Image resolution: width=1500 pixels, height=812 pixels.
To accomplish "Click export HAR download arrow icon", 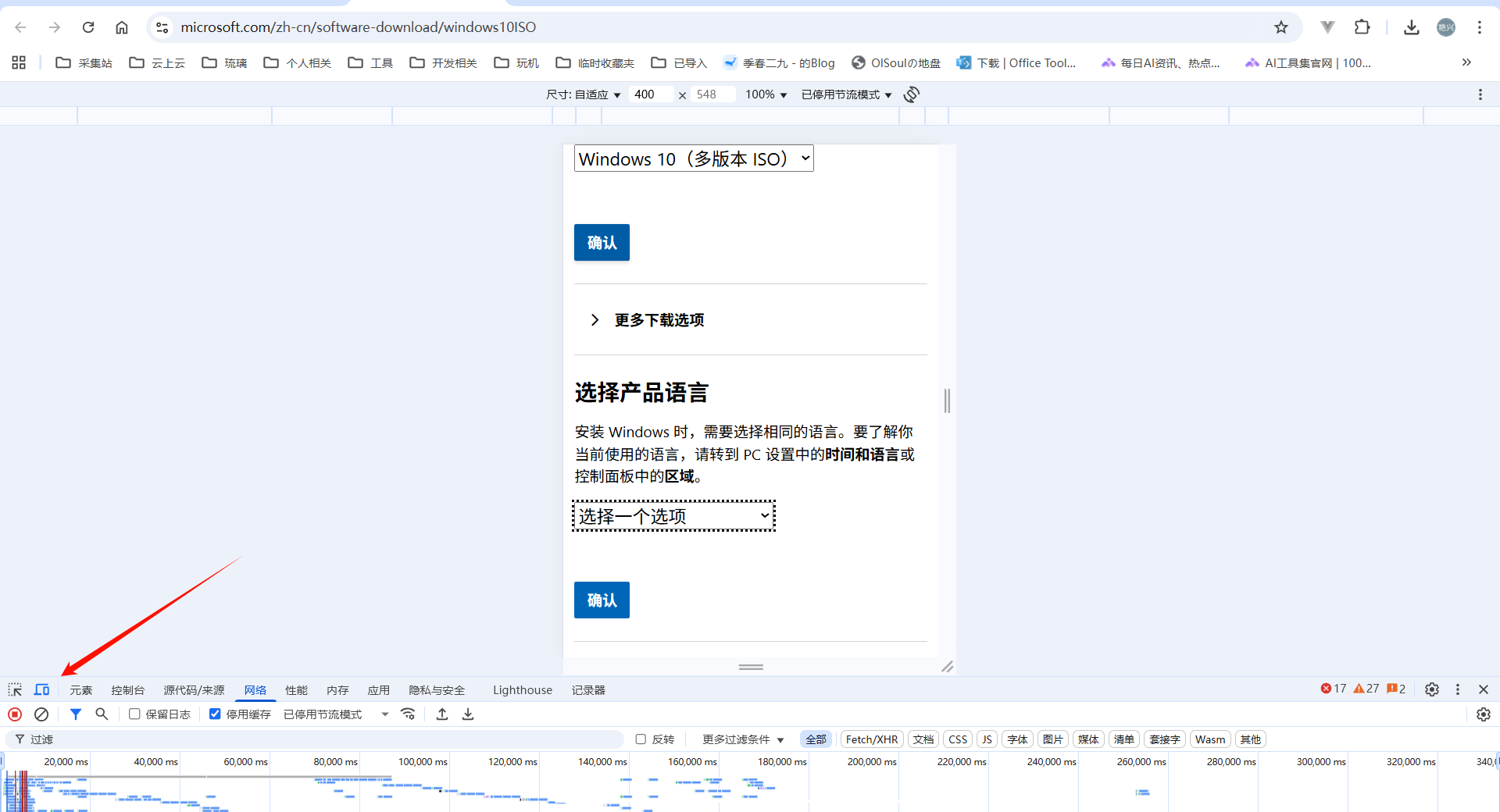I will [468, 714].
